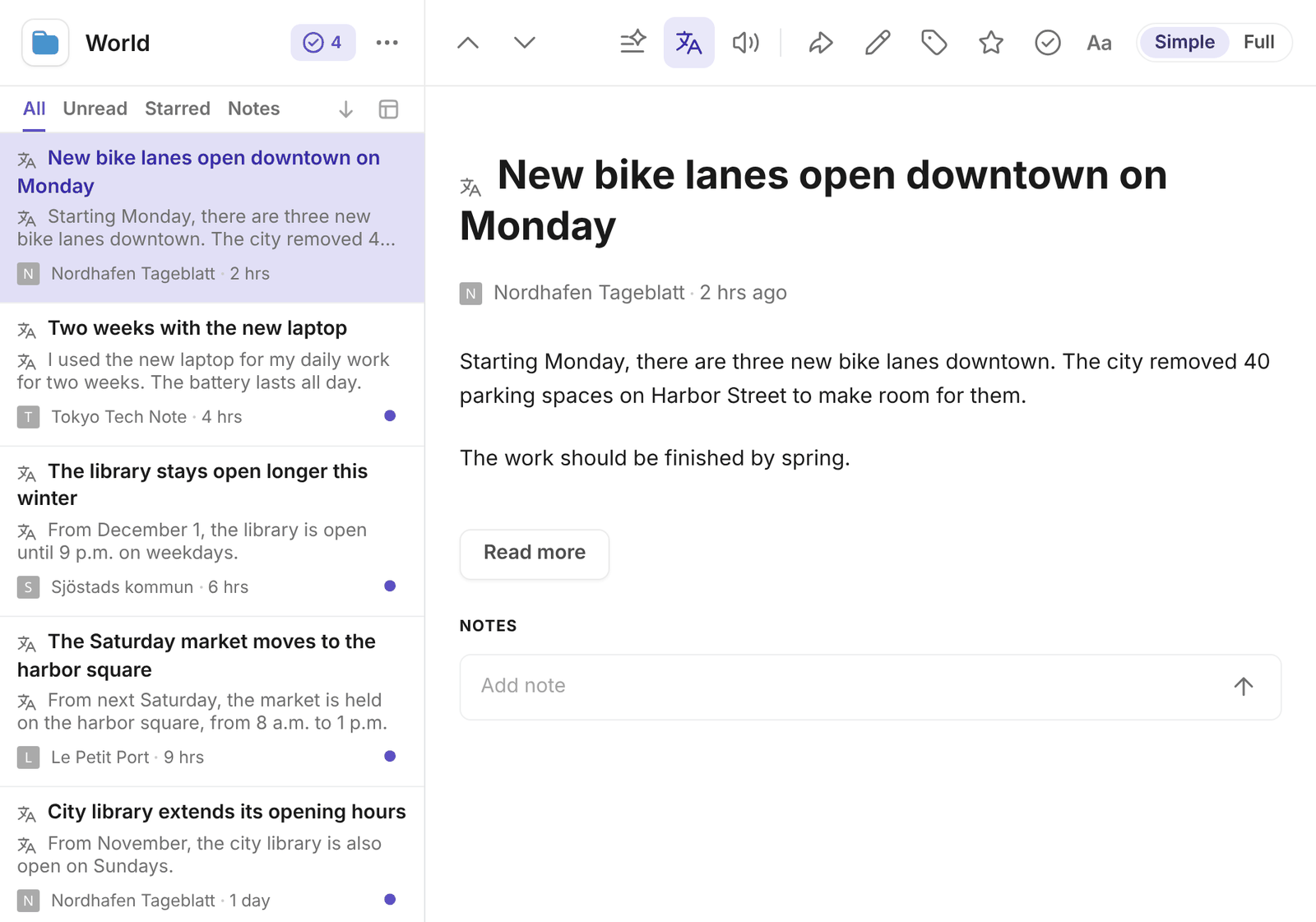This screenshot has width=1316, height=922.
Task: Click the pencil edit icon
Action: click(878, 43)
